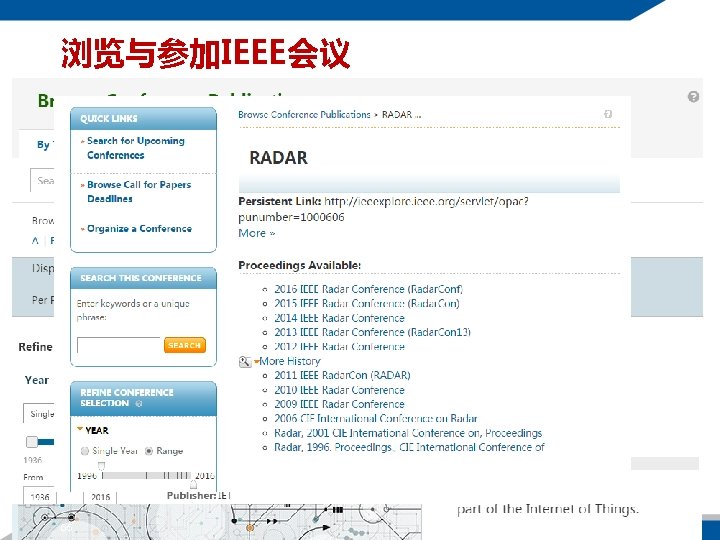This screenshot has height=540, width=720.
Task: Open 2006 CIE International Conference on Radar
Action: (x=376, y=419)
